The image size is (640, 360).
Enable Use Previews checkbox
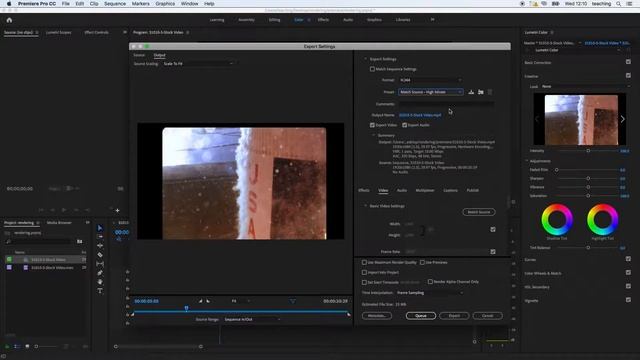(x=422, y=262)
